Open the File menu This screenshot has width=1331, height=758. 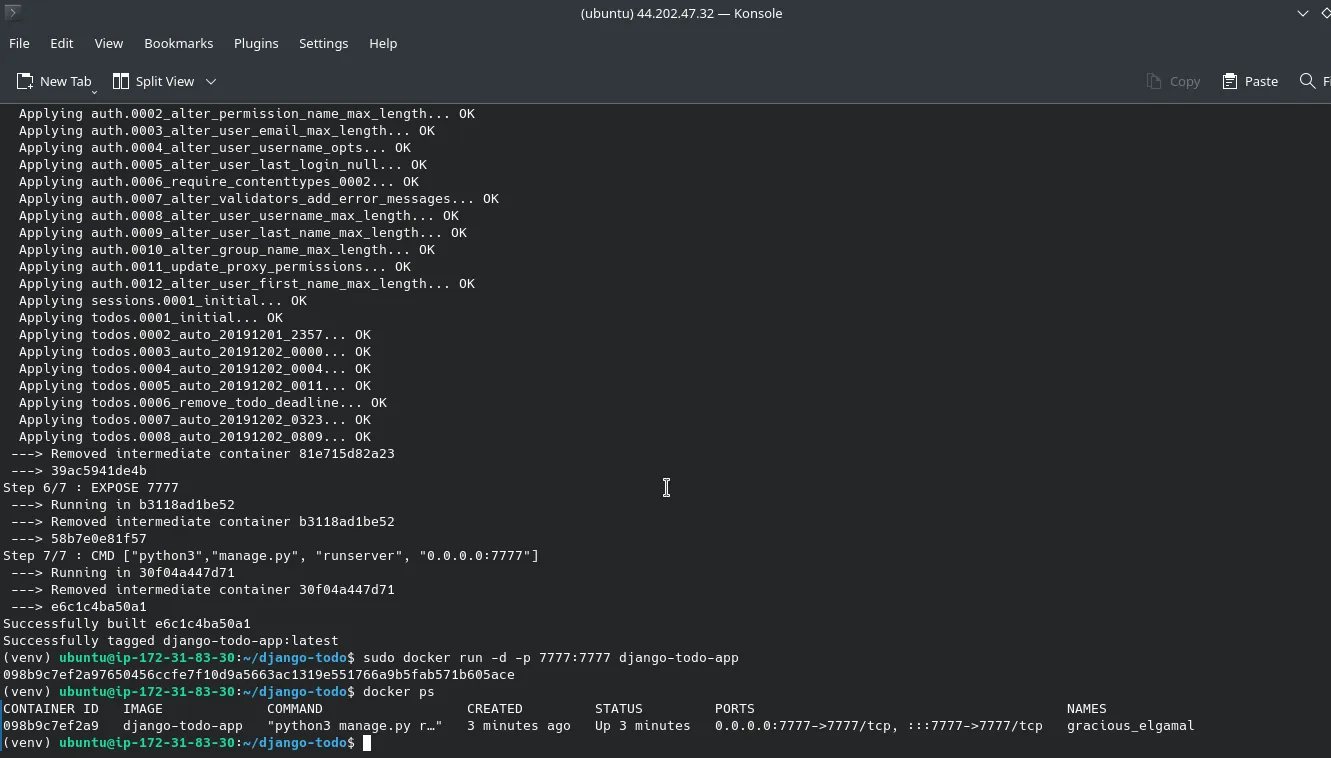click(19, 43)
